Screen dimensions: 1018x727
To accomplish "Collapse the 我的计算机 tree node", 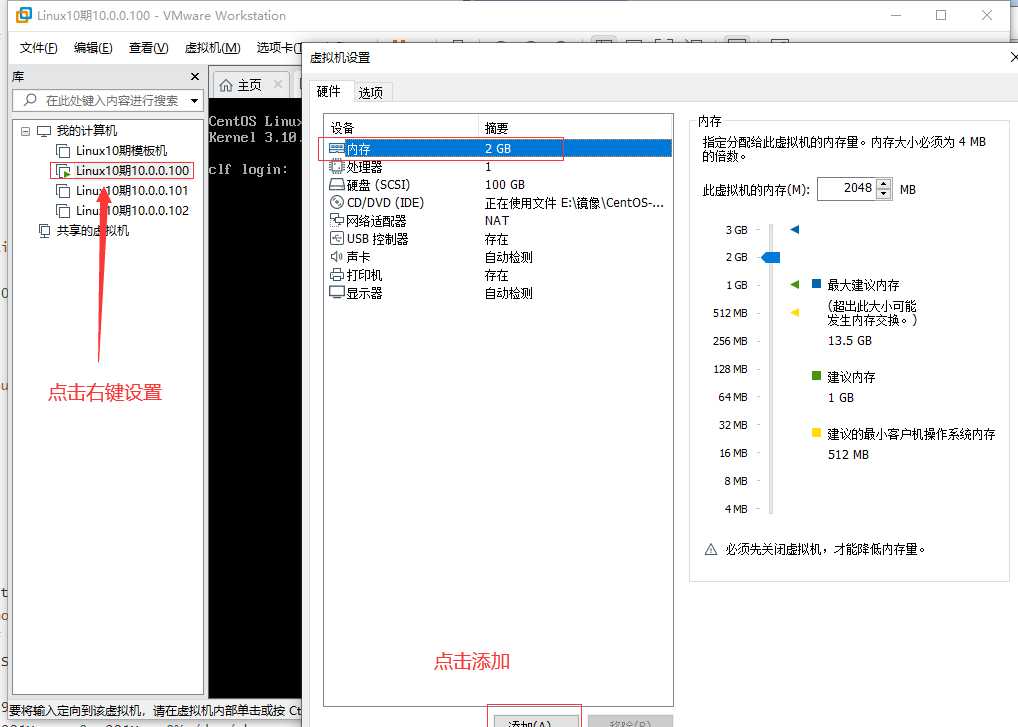I will (x=25, y=131).
